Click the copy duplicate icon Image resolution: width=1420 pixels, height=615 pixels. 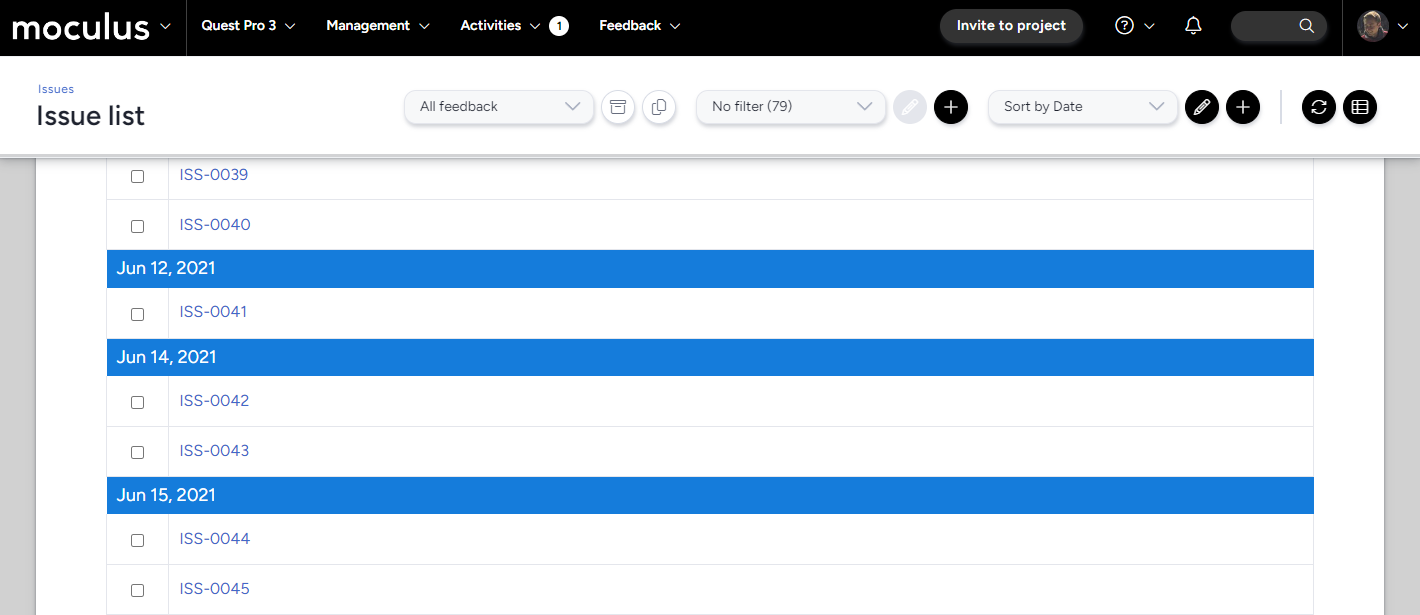tap(658, 107)
